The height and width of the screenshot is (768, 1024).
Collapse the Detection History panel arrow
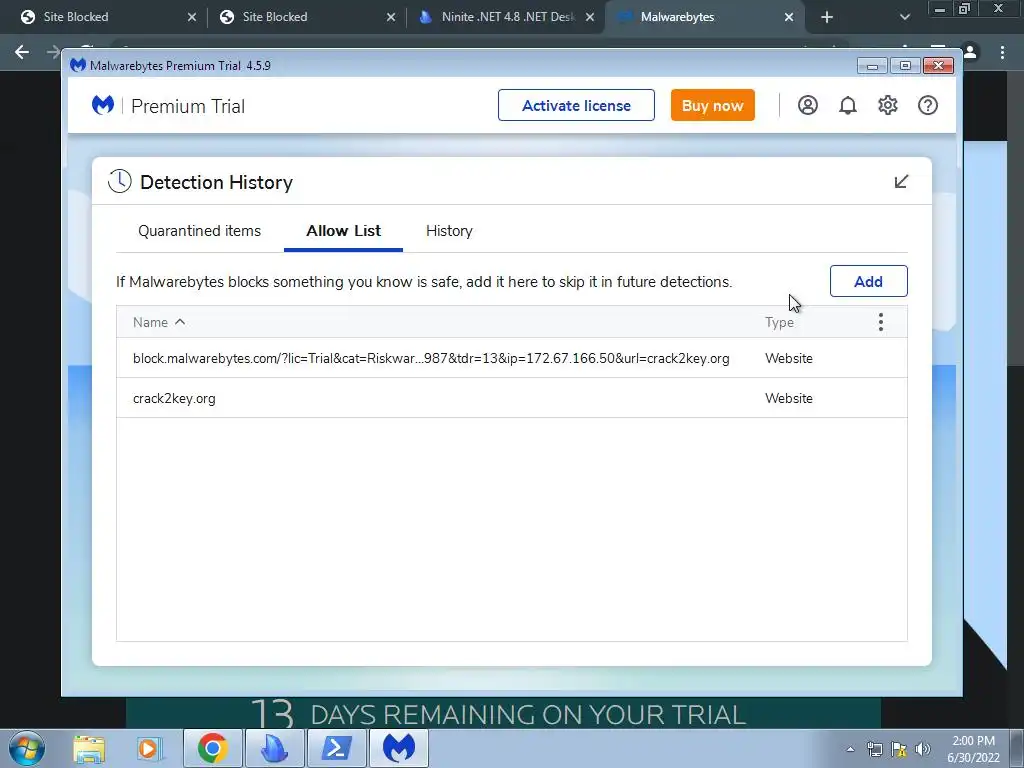(x=901, y=182)
